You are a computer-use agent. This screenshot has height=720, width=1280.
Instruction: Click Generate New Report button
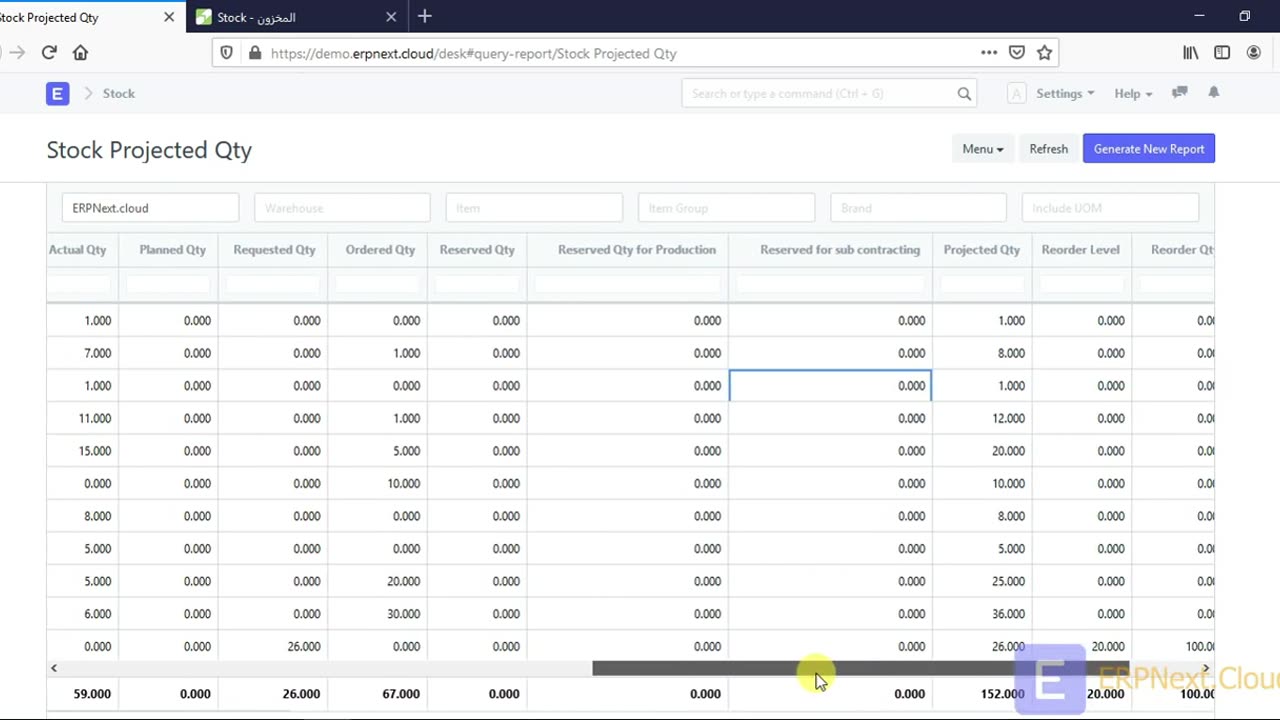1149,149
